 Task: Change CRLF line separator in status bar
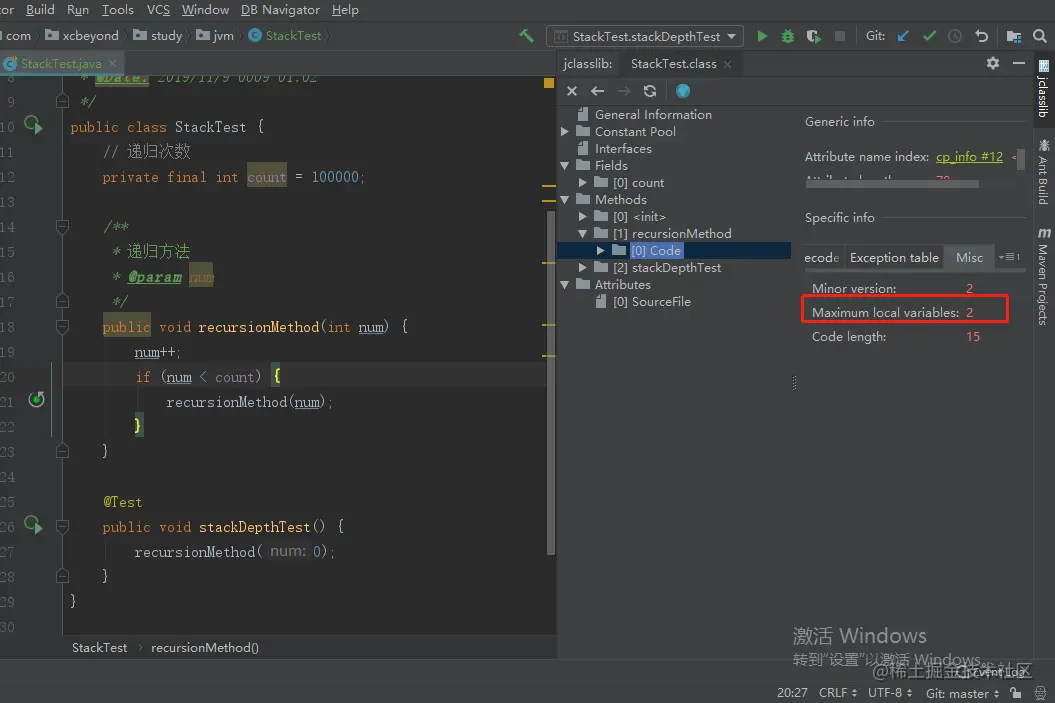(838, 693)
